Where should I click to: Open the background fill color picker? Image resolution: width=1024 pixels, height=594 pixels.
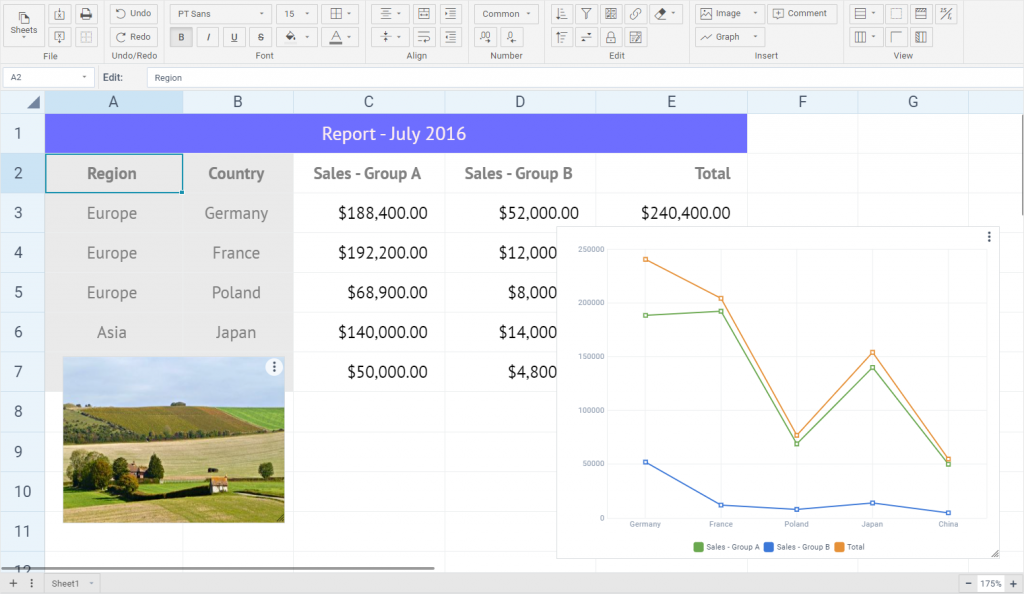pos(296,38)
